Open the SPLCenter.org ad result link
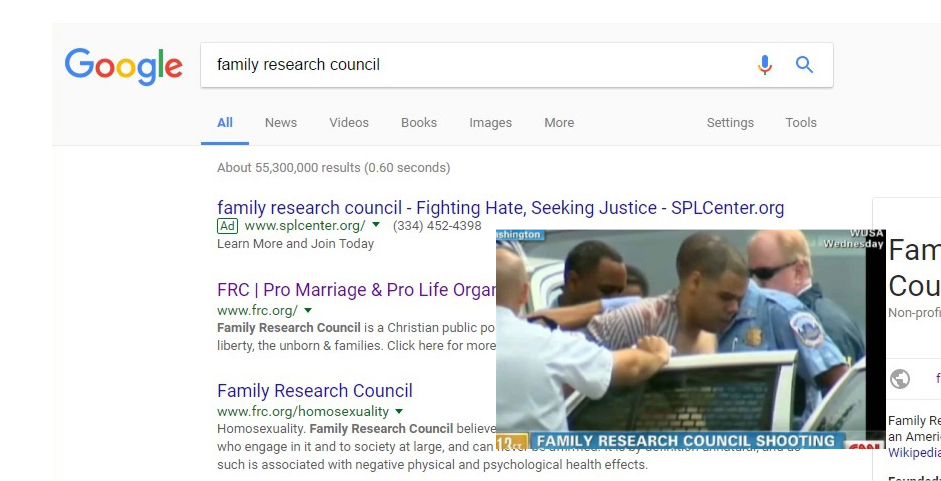The image size is (941, 481). tap(501, 208)
